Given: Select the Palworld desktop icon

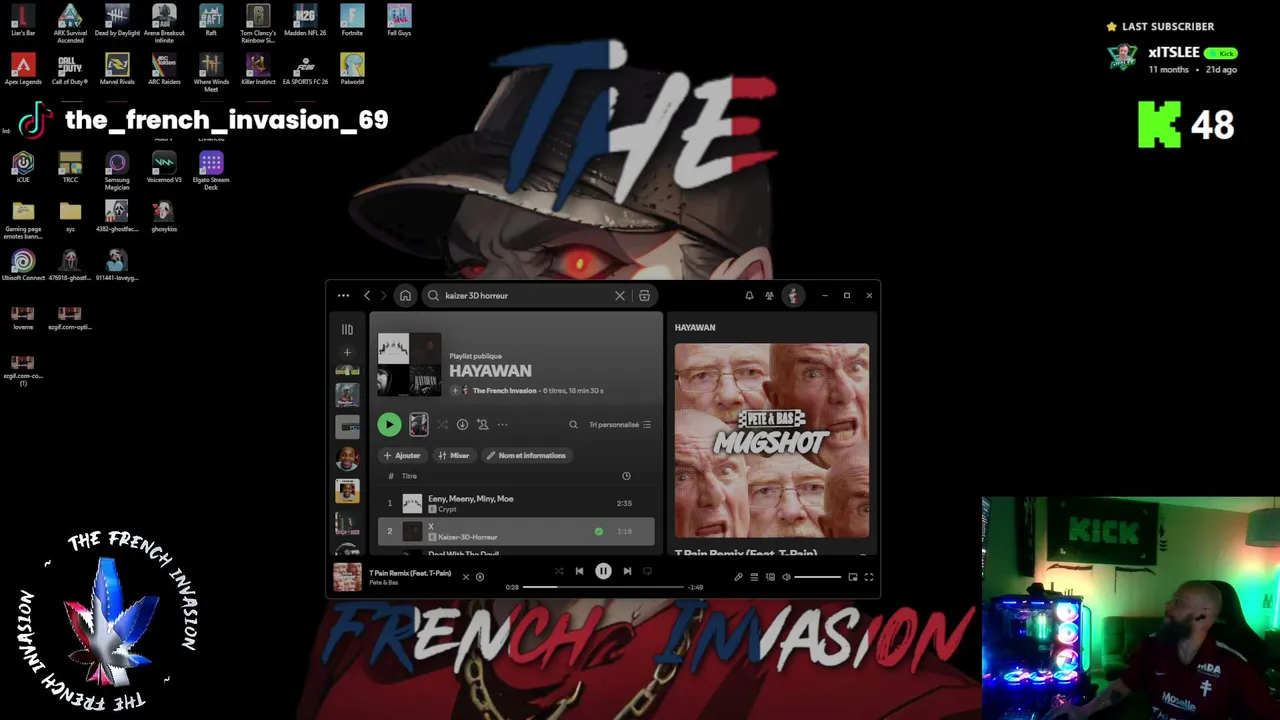Looking at the screenshot, I should click(352, 69).
